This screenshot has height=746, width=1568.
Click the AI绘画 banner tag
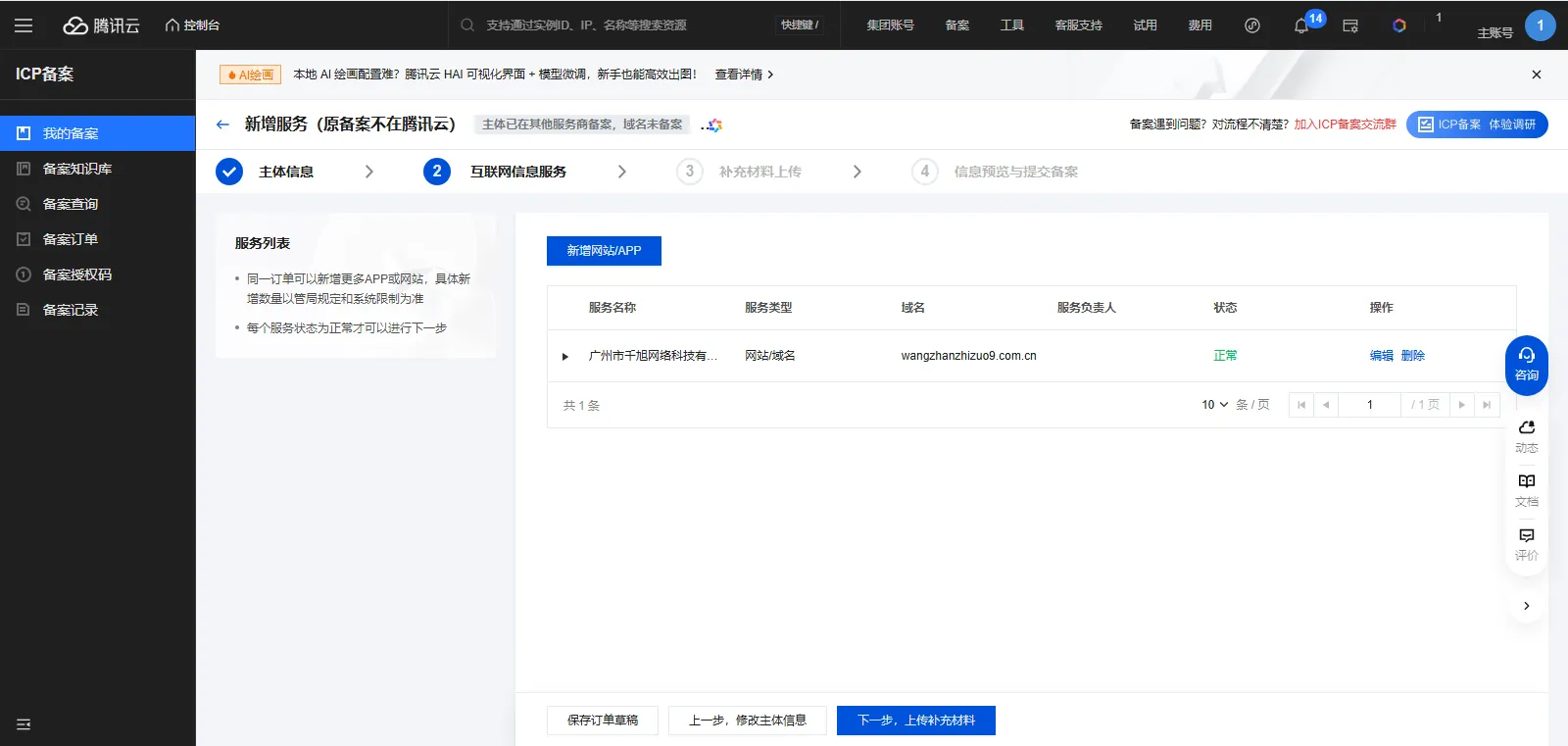point(251,75)
